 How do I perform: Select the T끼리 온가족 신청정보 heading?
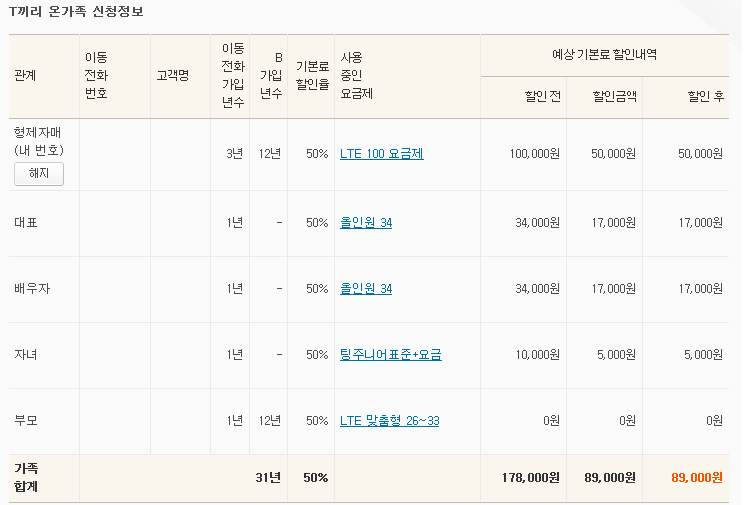(x=76, y=11)
